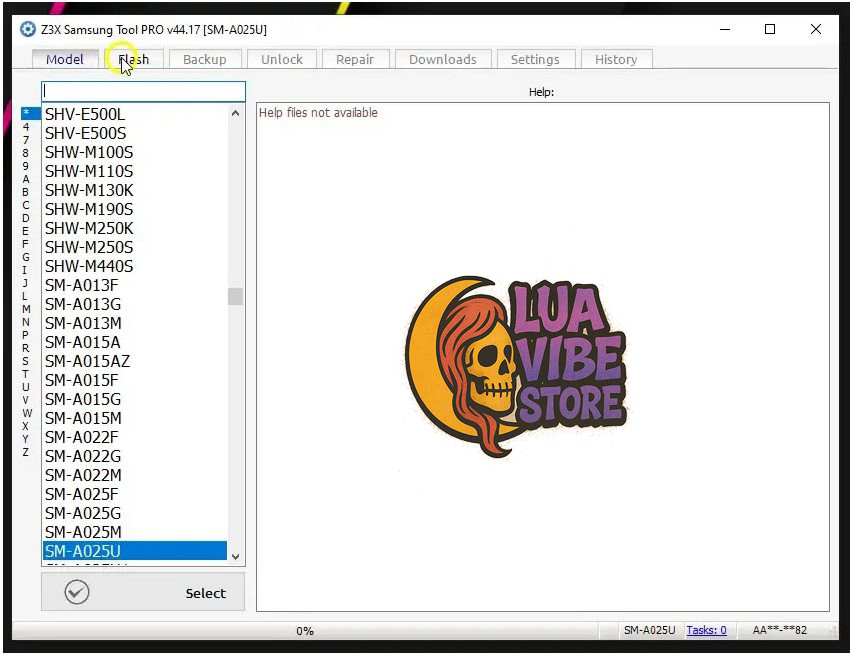Select the asterisk filter in alphabet index
This screenshot has height=656, width=853.
(x=26, y=113)
